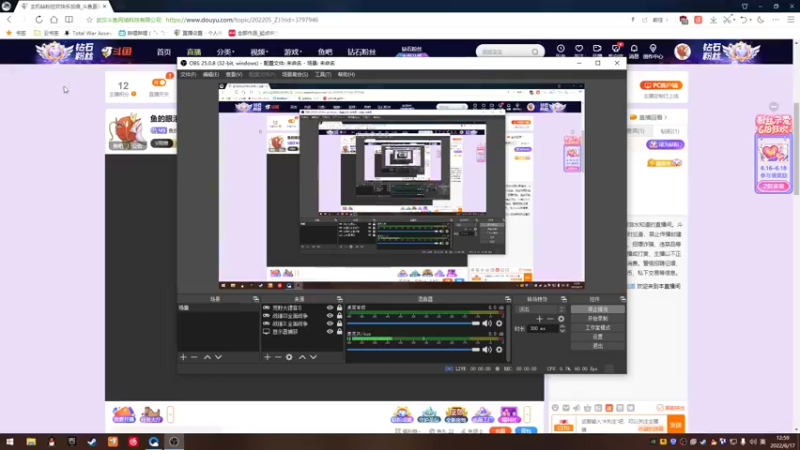Expand the 视频 dropdown in the Douyu navigation
This screenshot has width=800, height=450.
click(x=259, y=52)
